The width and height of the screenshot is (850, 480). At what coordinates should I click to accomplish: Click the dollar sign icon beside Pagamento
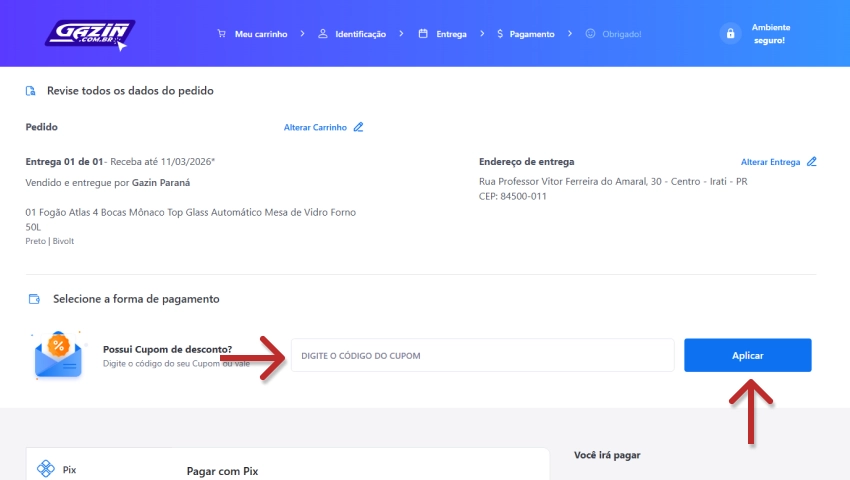click(x=499, y=34)
